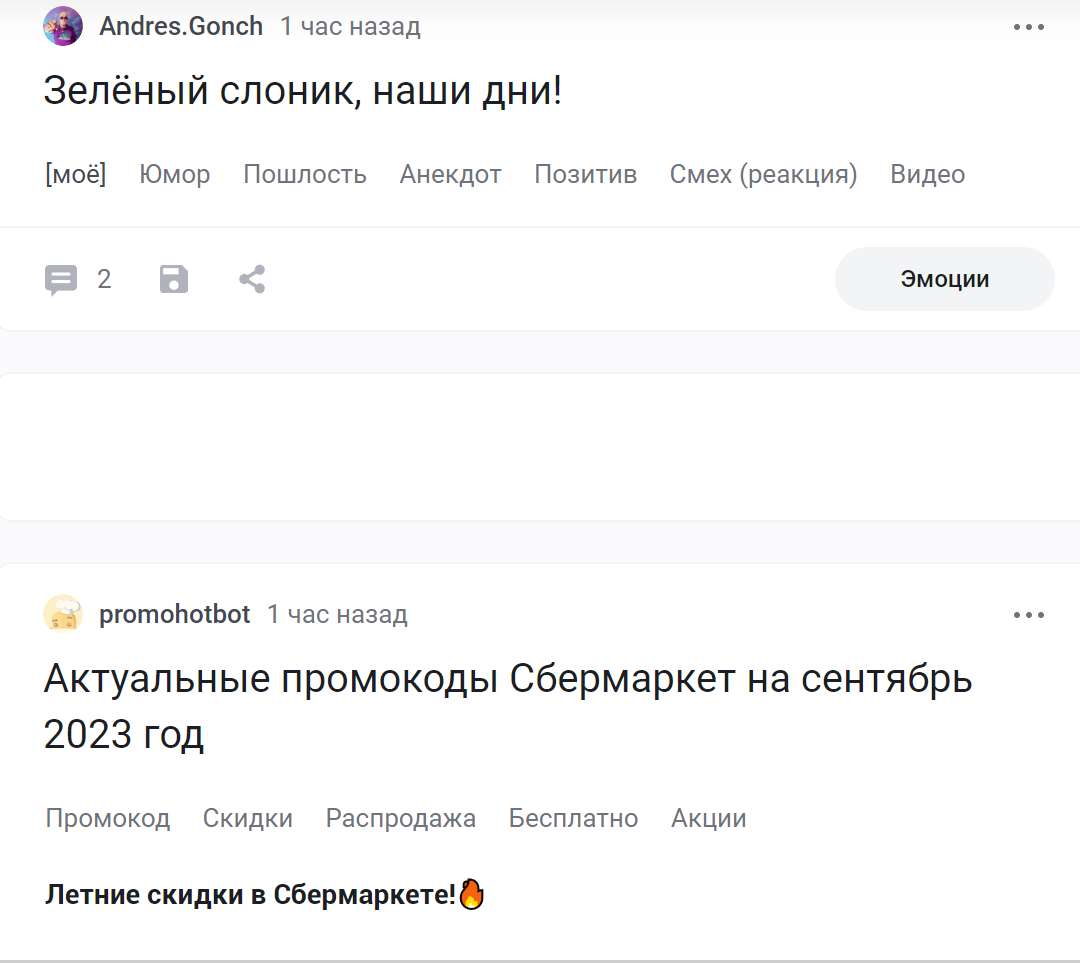Open more options for promohotbot post
This screenshot has height=963, width=1080.
point(1028,615)
